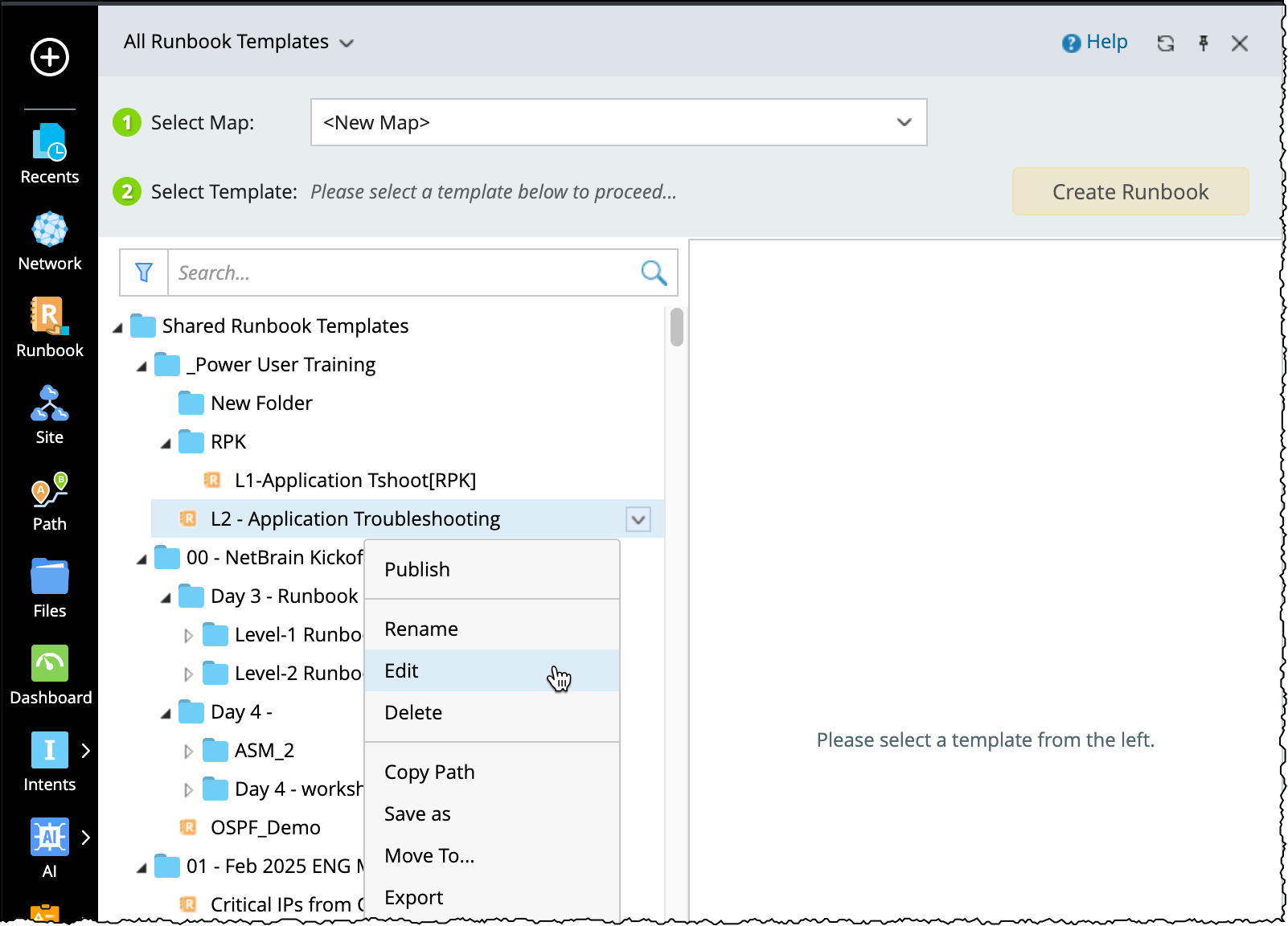Click in the template search field
This screenshot has width=1288, height=926.
tap(402, 272)
